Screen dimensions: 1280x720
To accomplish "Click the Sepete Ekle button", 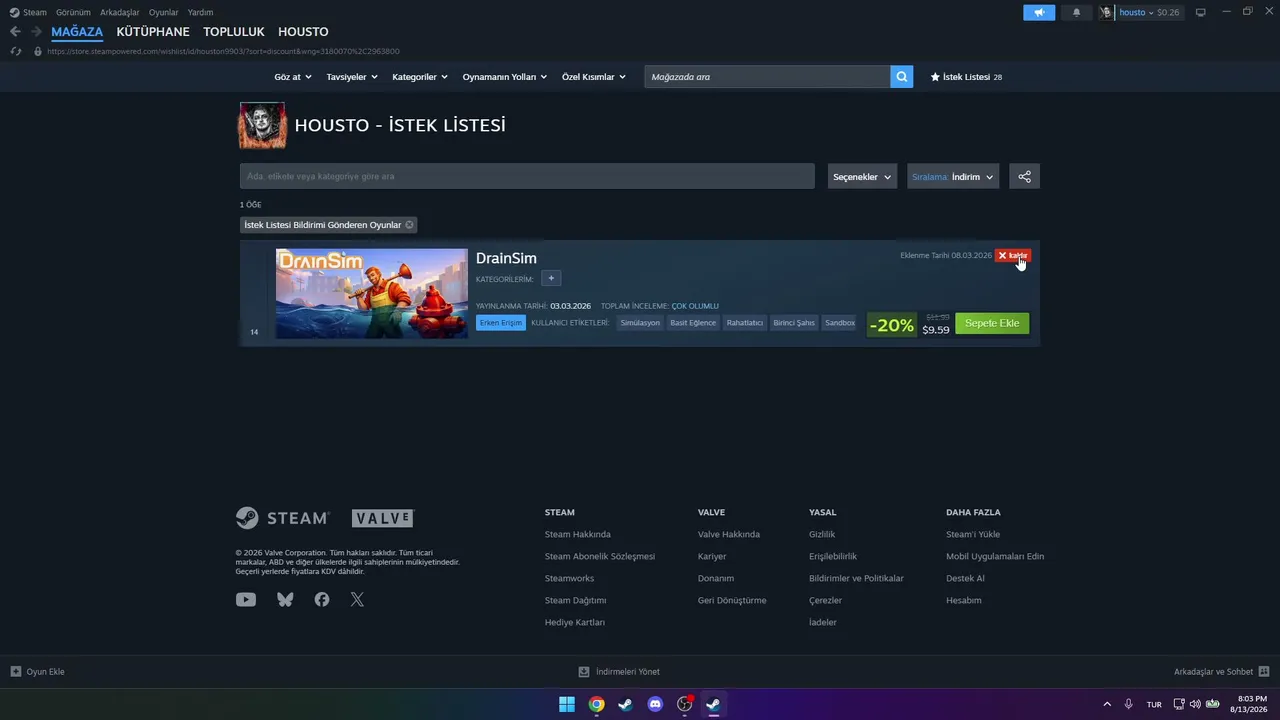I will [x=992, y=323].
